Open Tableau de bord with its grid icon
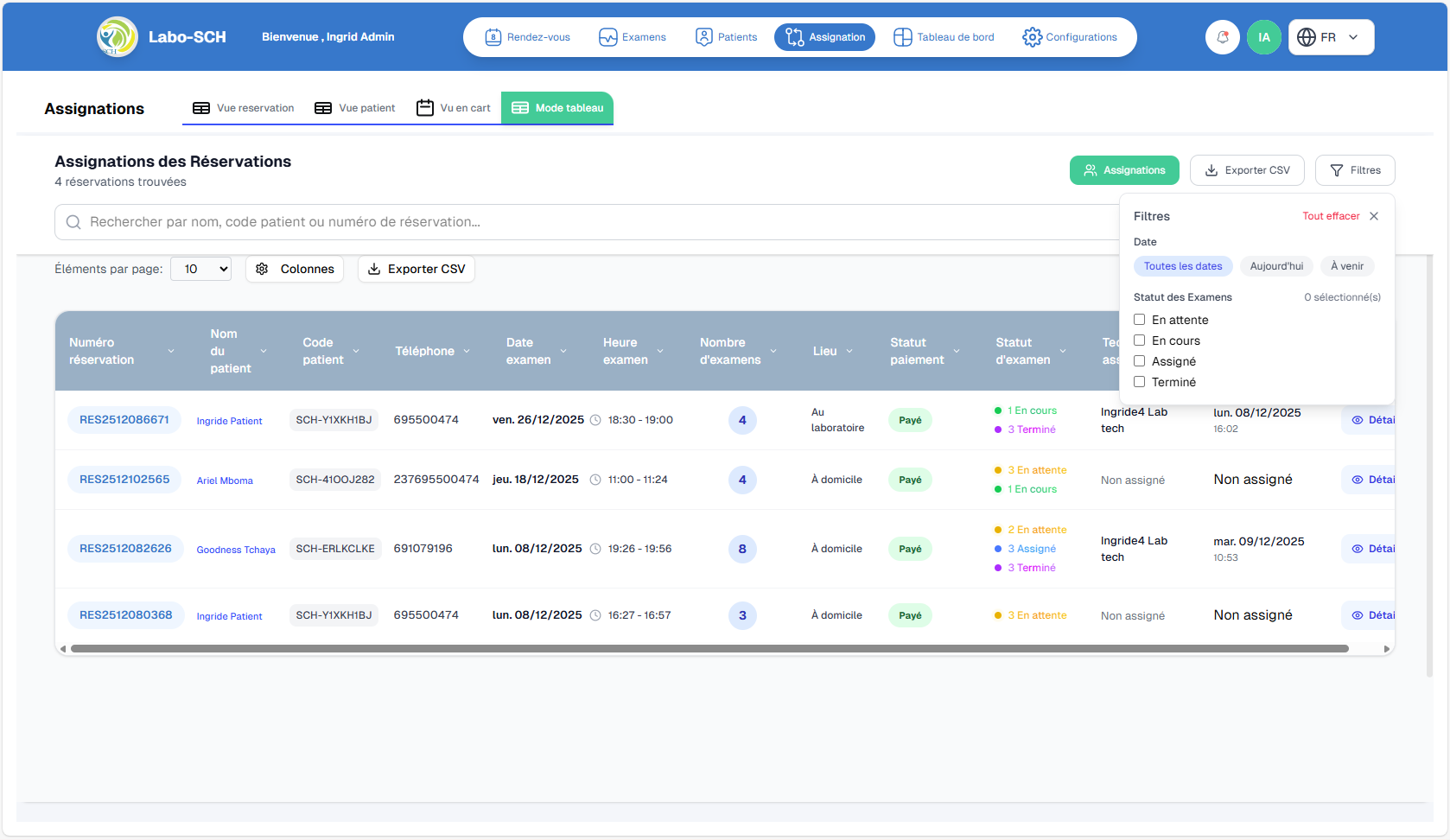Image resolution: width=1450 pixels, height=840 pixels. (902, 36)
